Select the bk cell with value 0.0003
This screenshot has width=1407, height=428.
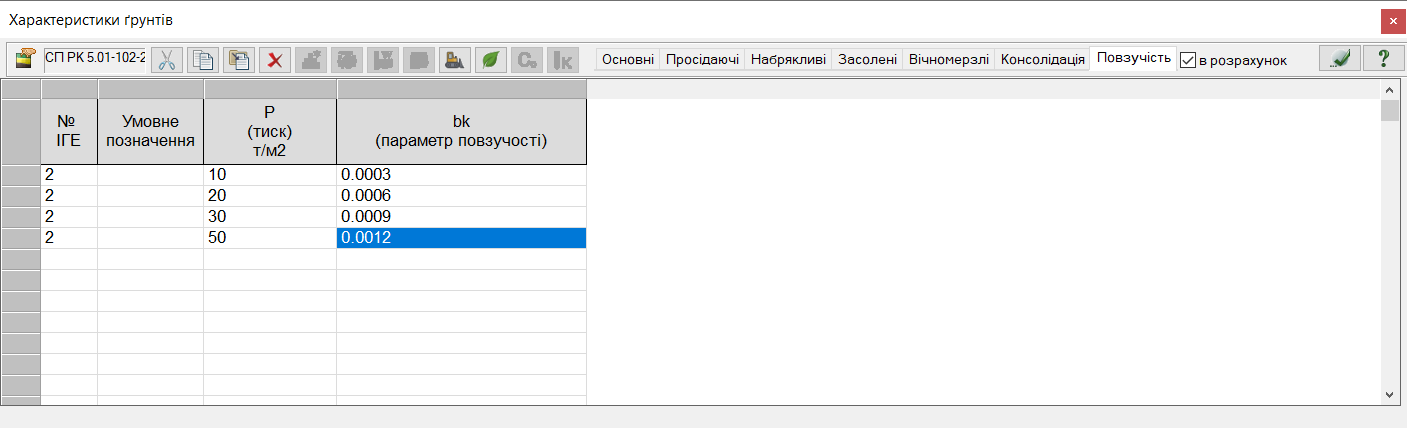pyautogui.click(x=460, y=175)
